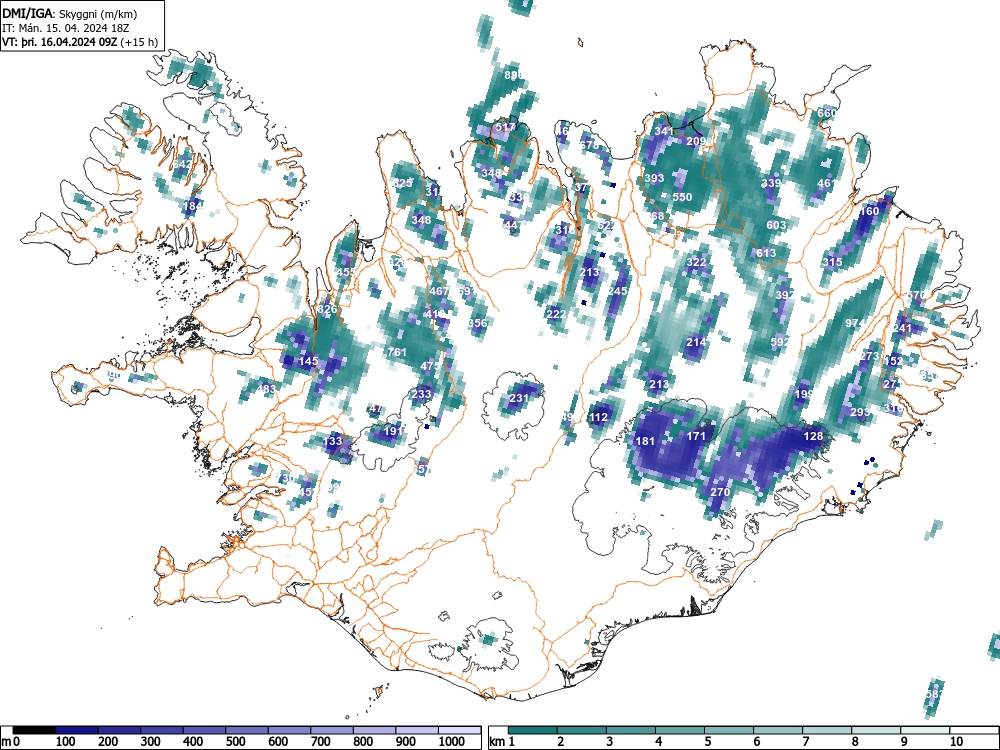Click the 550 visibility value on the map
The width and height of the screenshot is (1000, 750).
pyautogui.click(x=682, y=197)
